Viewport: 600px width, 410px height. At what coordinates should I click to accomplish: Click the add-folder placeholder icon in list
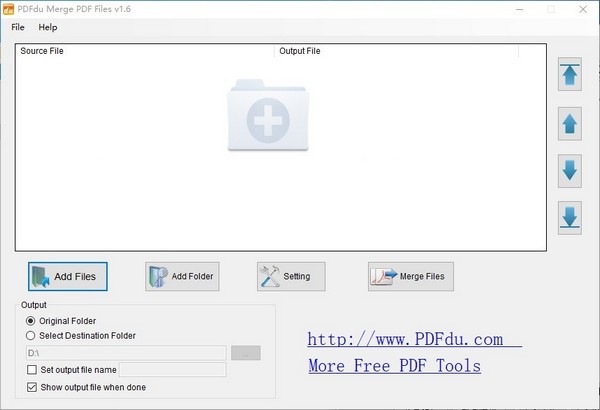[268, 115]
